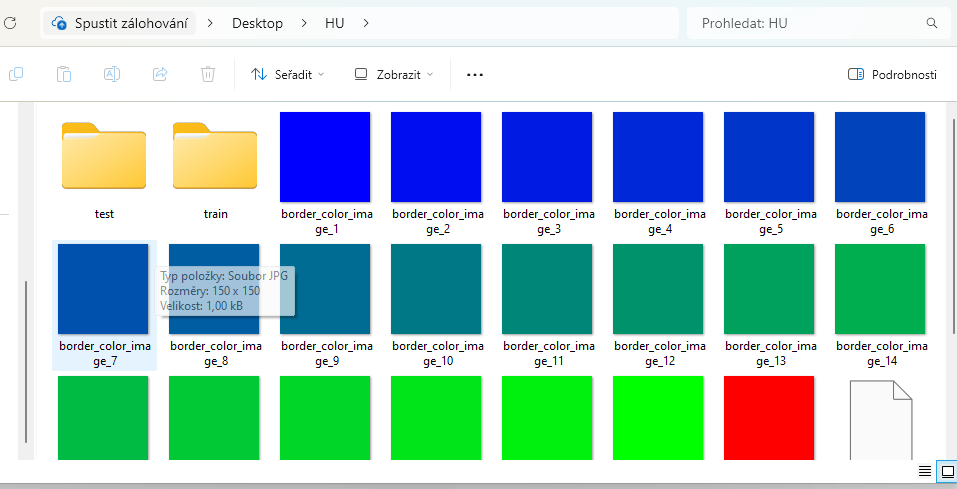957x489 pixels.
Task: Switch to large thumbnails view in status bar
Action: (x=946, y=471)
